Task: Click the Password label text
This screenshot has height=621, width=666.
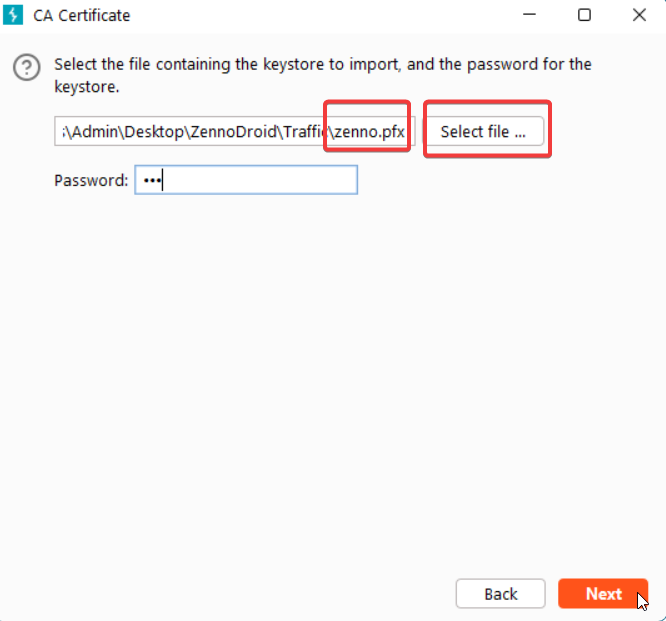Action: (x=91, y=181)
